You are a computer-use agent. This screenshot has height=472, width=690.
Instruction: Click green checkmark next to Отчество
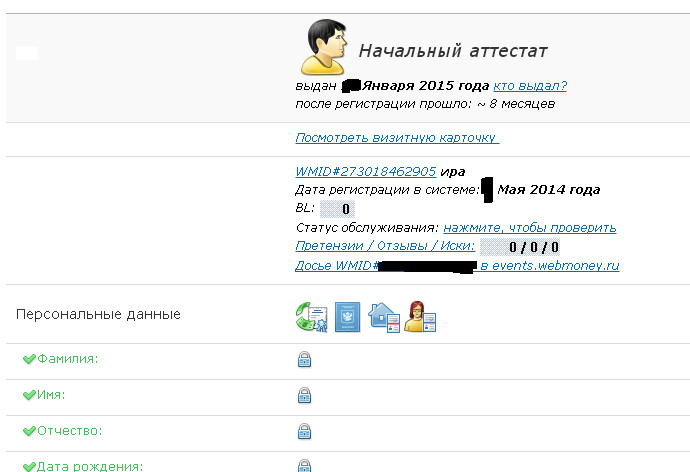click(x=29, y=431)
